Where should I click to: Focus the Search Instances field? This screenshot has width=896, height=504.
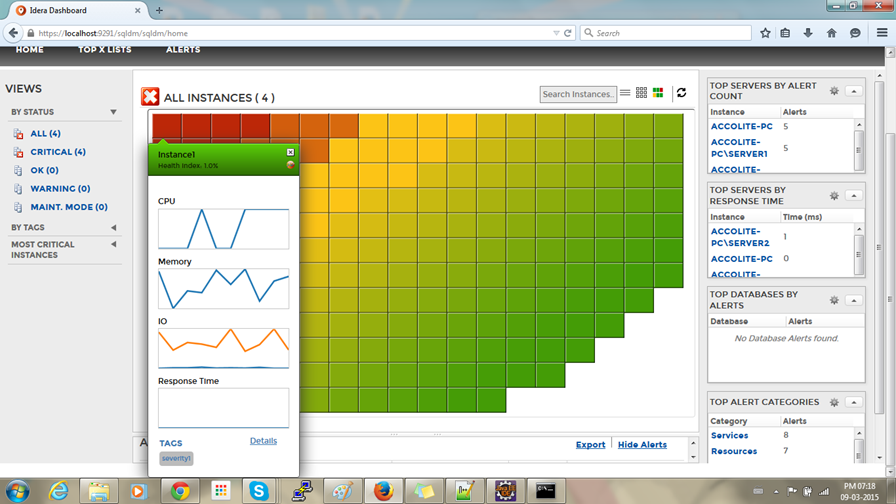[578, 94]
